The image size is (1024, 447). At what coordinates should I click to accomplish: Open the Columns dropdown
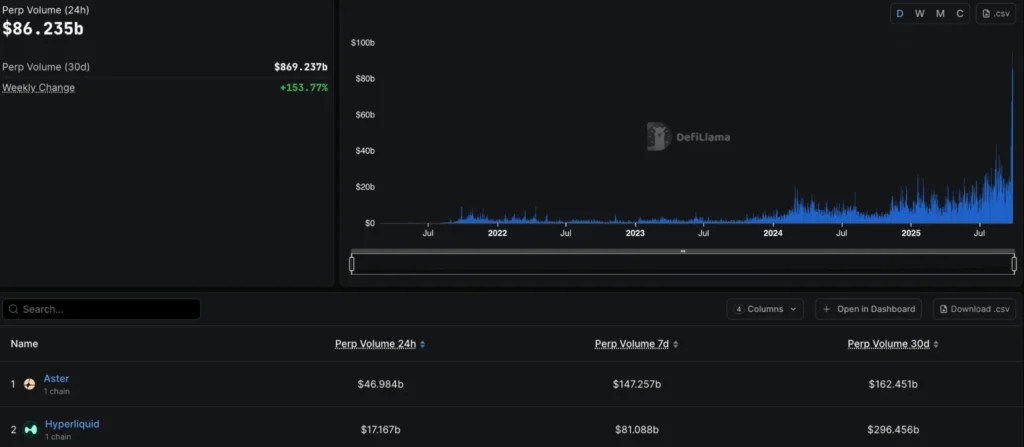click(765, 309)
